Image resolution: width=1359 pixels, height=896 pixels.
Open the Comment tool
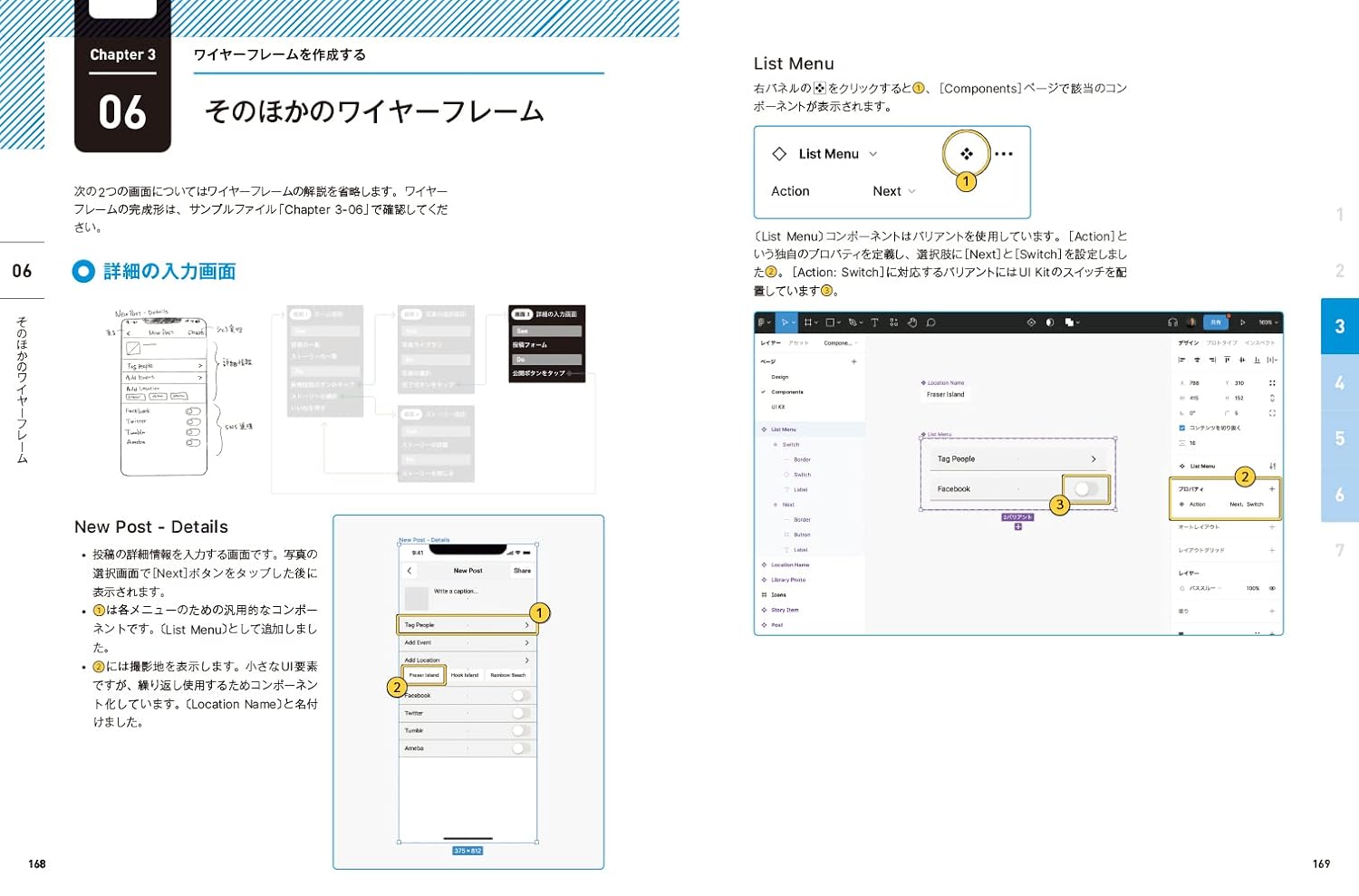931,322
